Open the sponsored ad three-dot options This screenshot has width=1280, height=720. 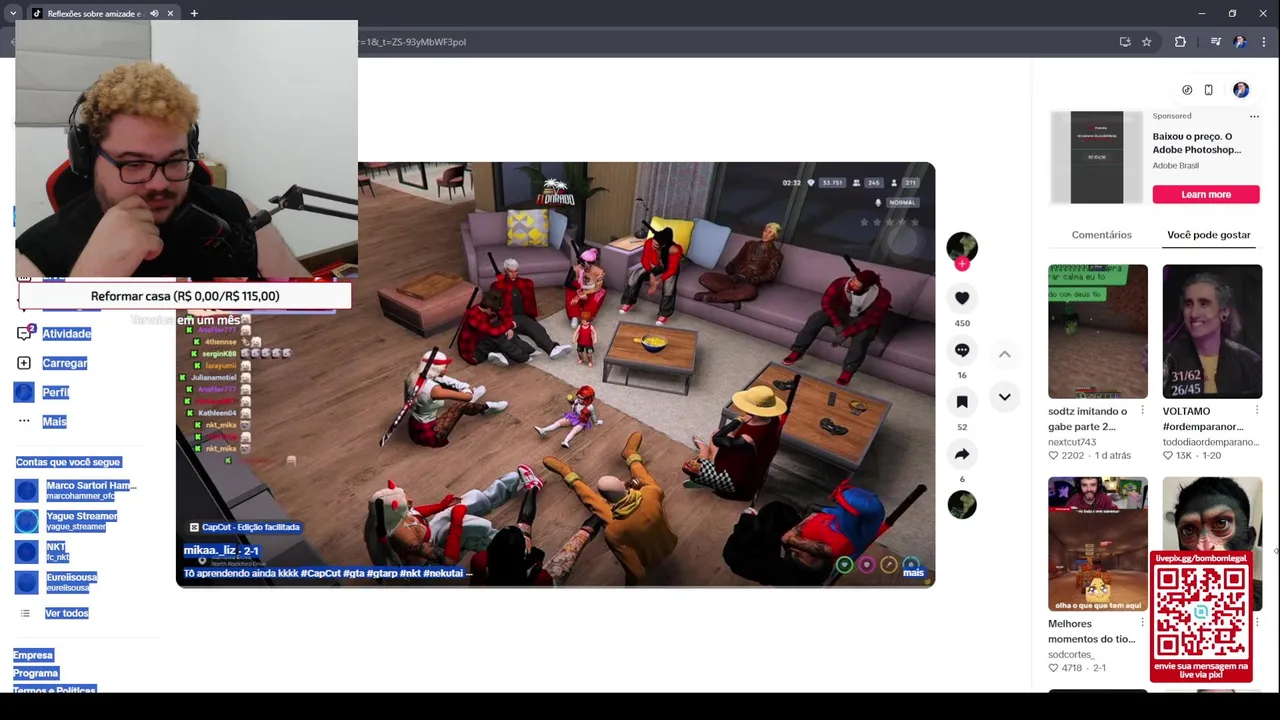[1254, 117]
